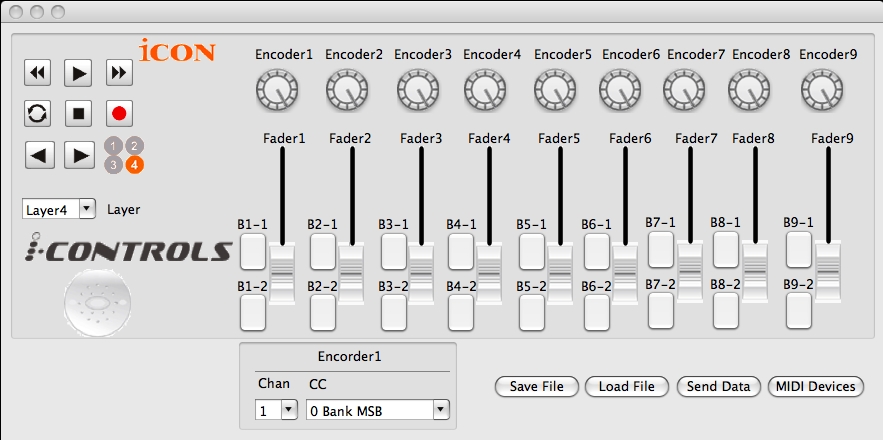Select the Encoder4 knob
The height and width of the screenshot is (440, 883).
click(485, 90)
